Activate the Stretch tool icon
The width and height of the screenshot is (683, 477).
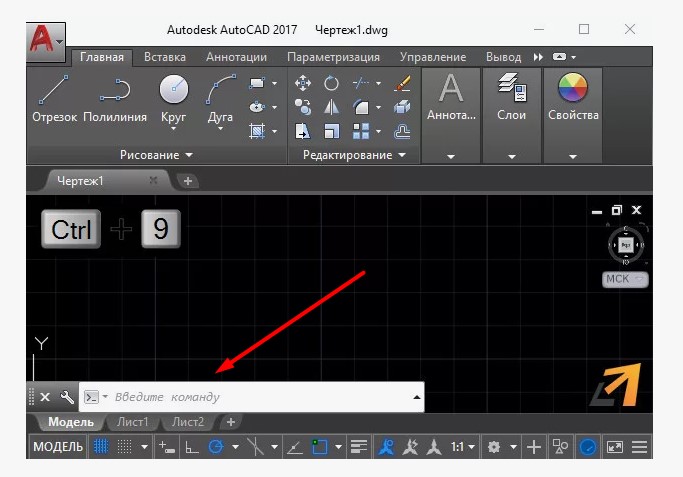pyautogui.click(x=303, y=131)
